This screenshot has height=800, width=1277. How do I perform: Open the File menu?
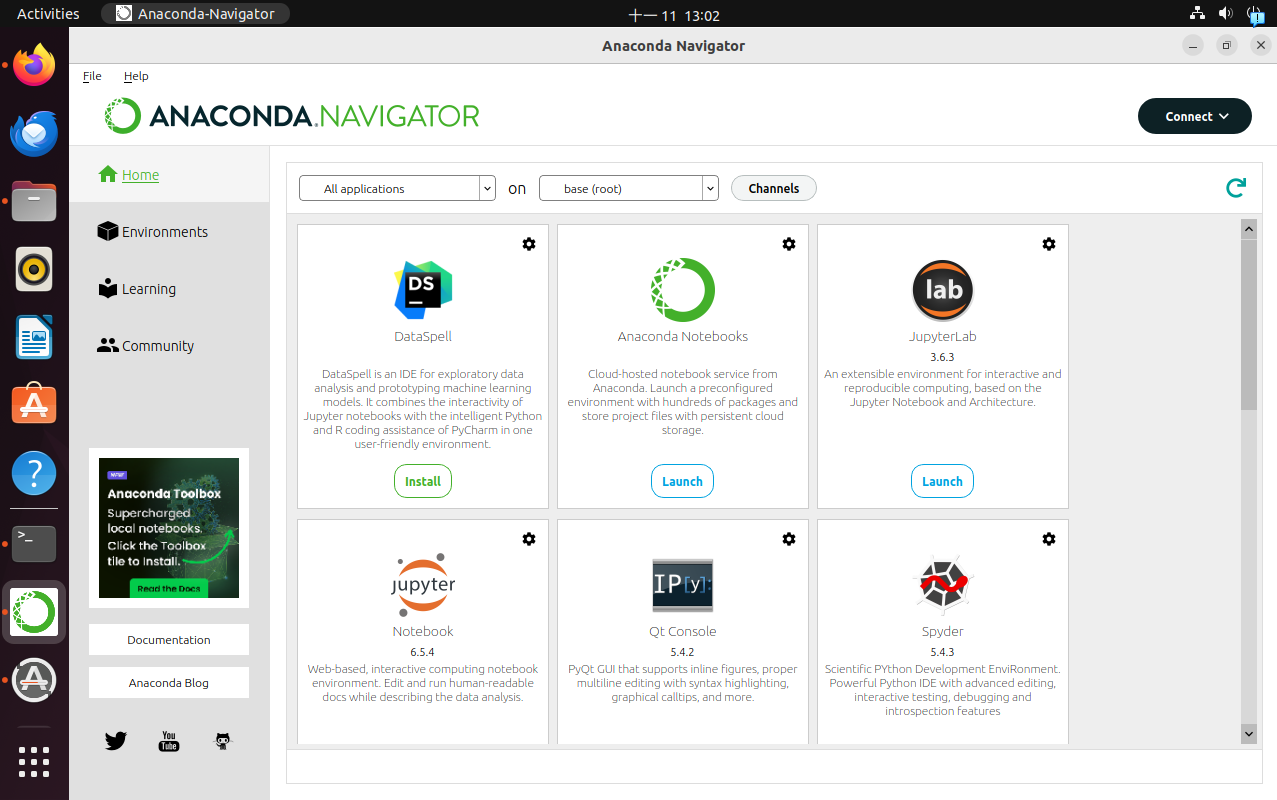pos(92,76)
